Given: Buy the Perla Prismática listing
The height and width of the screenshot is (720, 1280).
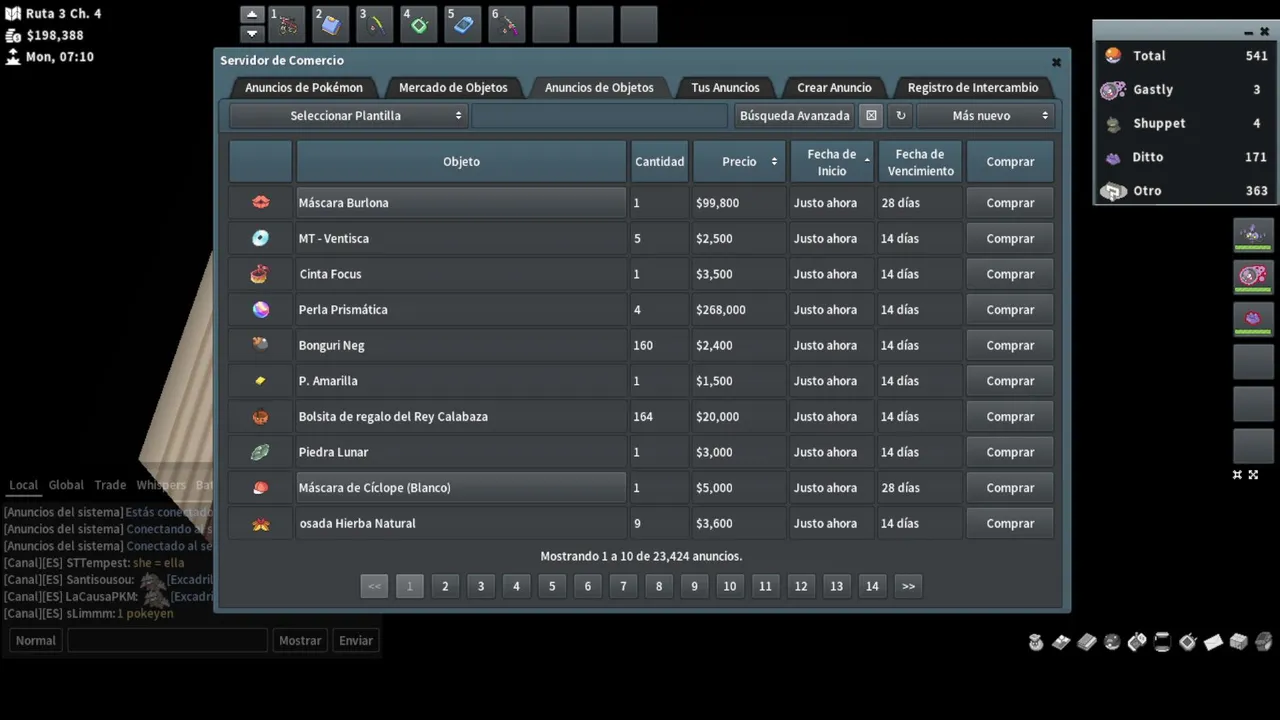Looking at the screenshot, I should click(x=1010, y=310).
